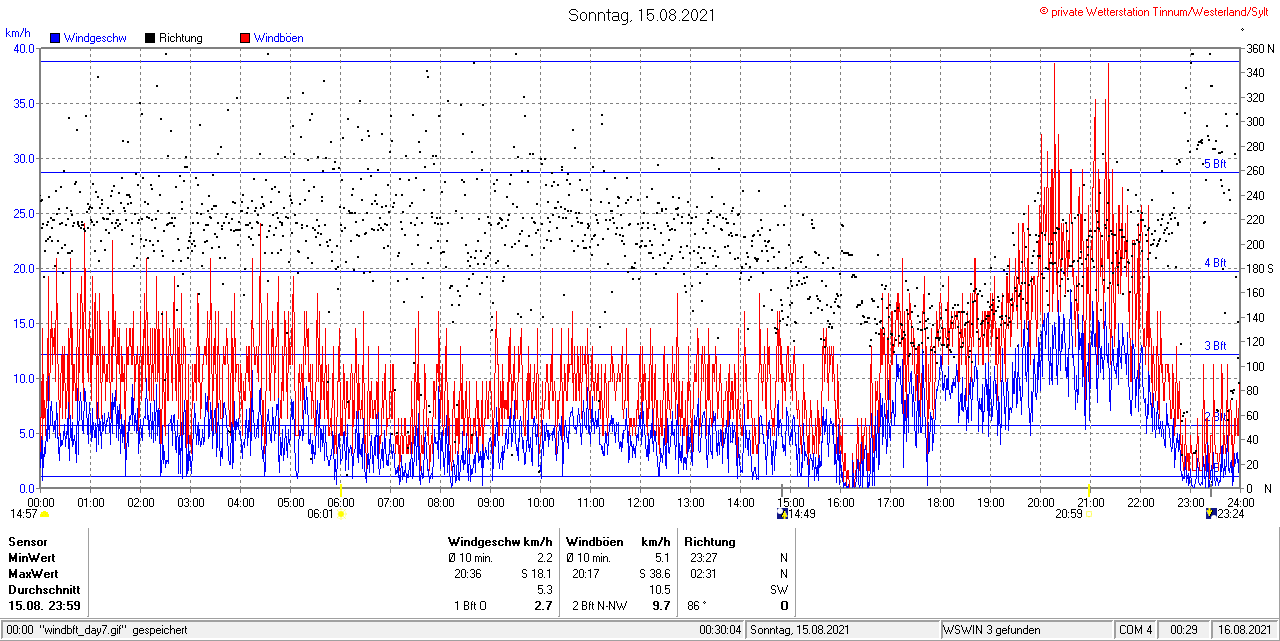1280x641 pixels.
Task: Click the 00:30:04 status bar timer
Action: pyautogui.click(x=720, y=630)
